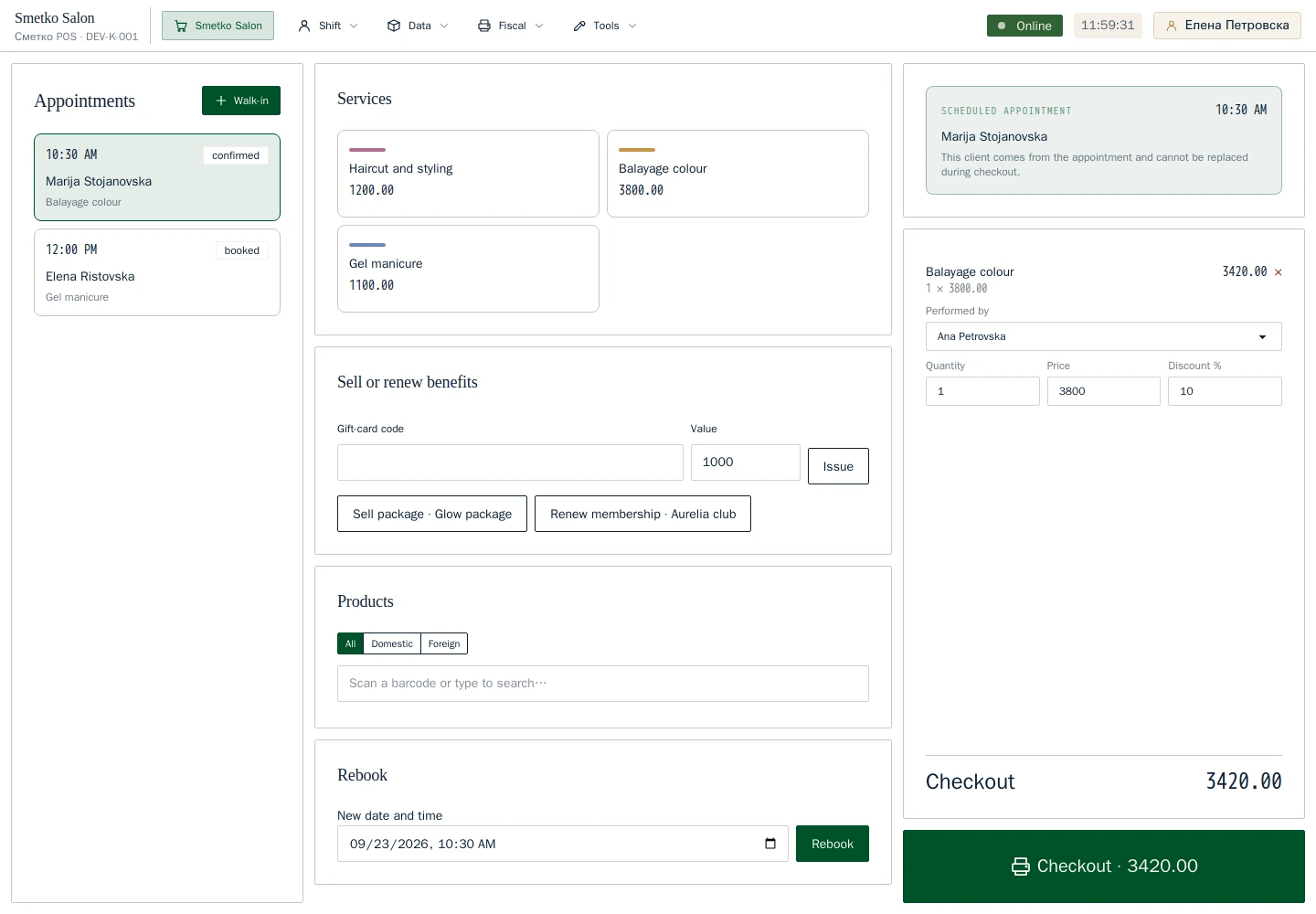Remove Balayage colour from the cart
Viewport: 1316px width, 914px height.
click(x=1278, y=272)
